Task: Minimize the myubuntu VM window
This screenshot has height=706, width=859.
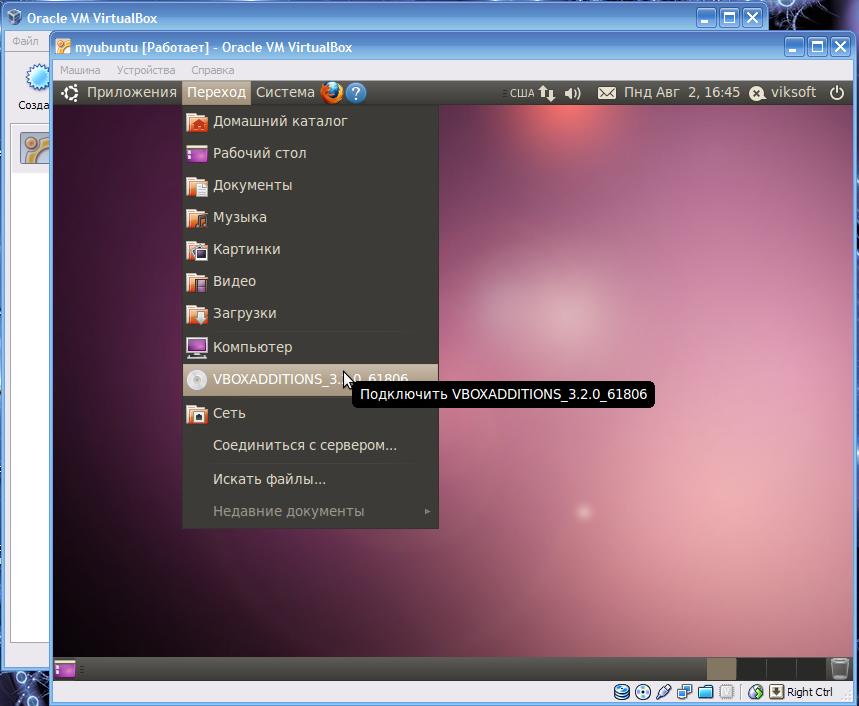Action: click(793, 47)
